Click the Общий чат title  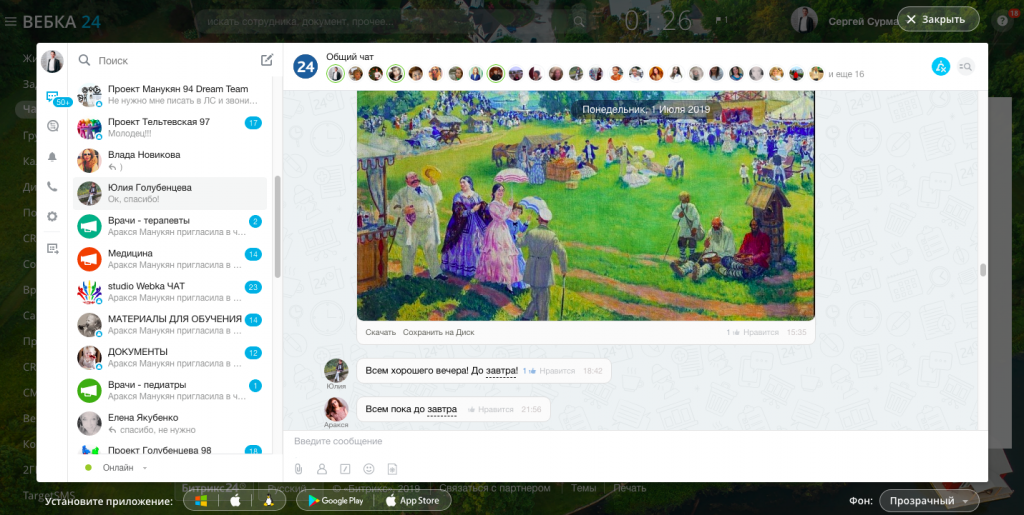point(350,57)
